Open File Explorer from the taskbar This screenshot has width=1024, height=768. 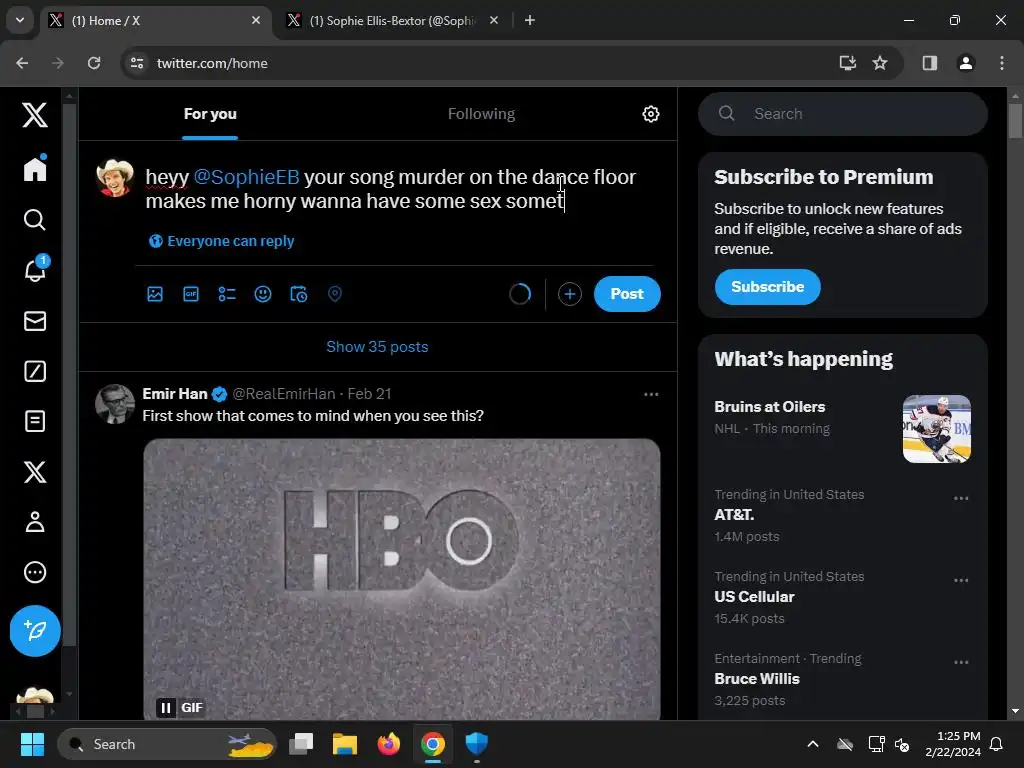(x=344, y=744)
